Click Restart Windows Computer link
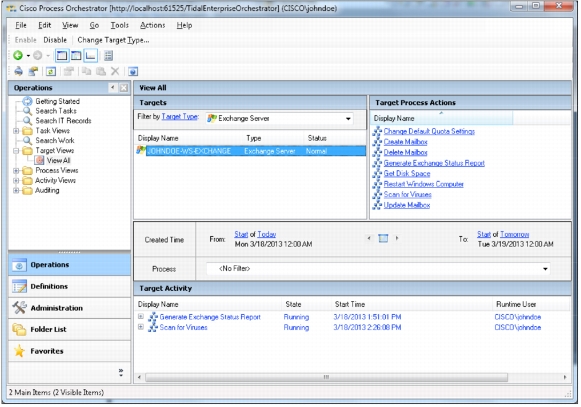This screenshot has width=581, height=407. click(424, 184)
